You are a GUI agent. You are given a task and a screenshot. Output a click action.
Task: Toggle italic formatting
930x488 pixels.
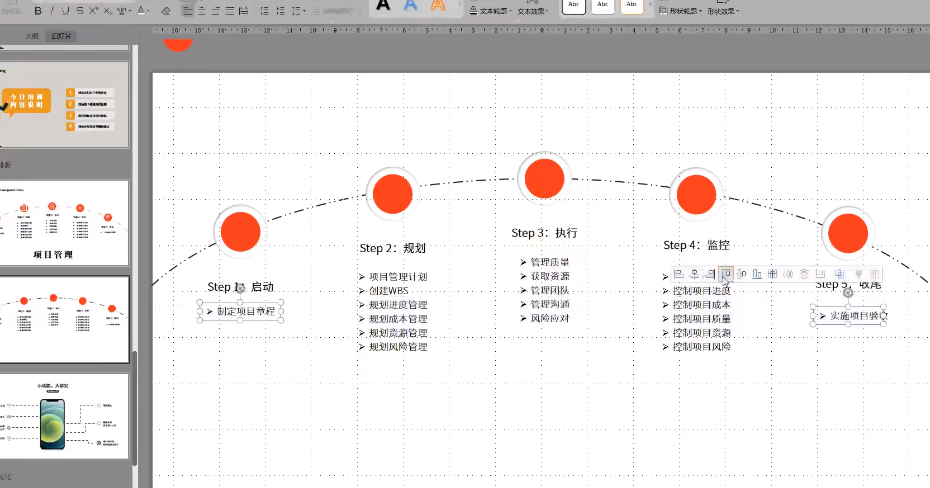[52, 11]
